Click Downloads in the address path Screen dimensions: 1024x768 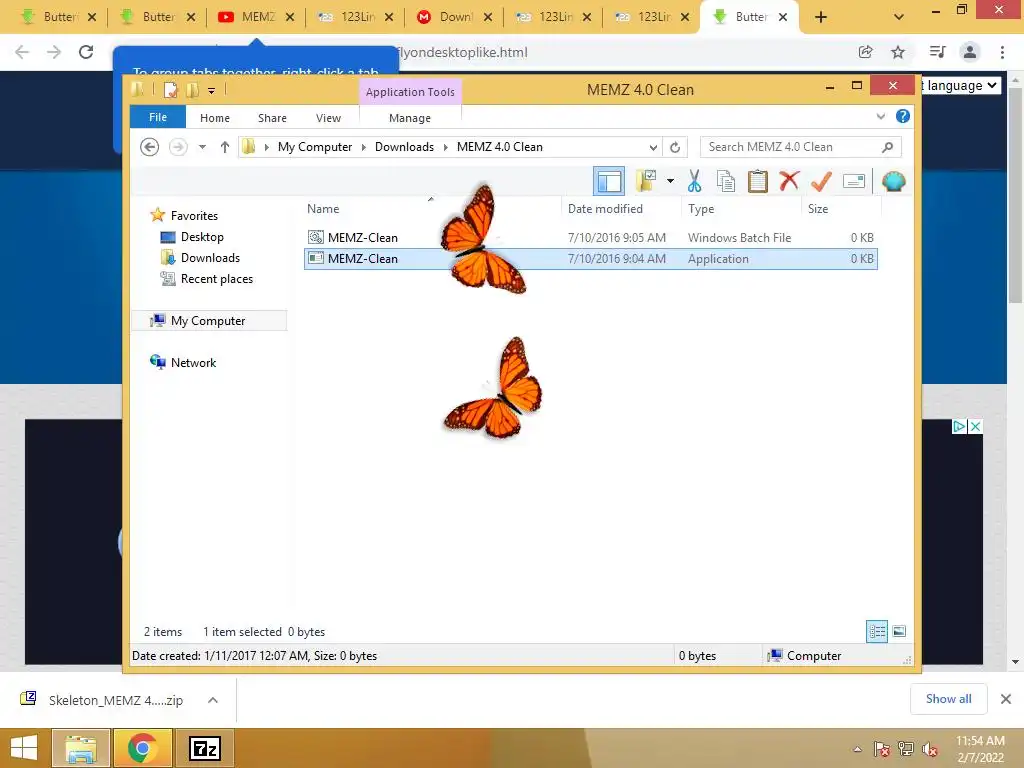coord(404,147)
